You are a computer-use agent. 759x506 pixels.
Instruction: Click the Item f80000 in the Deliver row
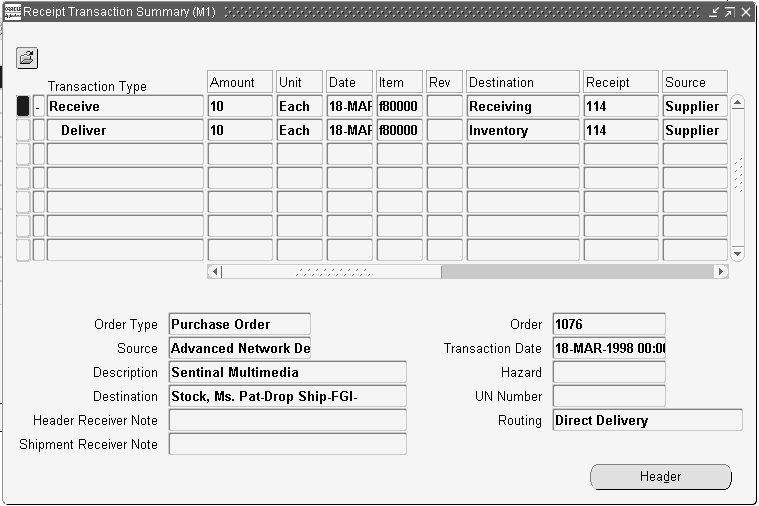(x=399, y=130)
